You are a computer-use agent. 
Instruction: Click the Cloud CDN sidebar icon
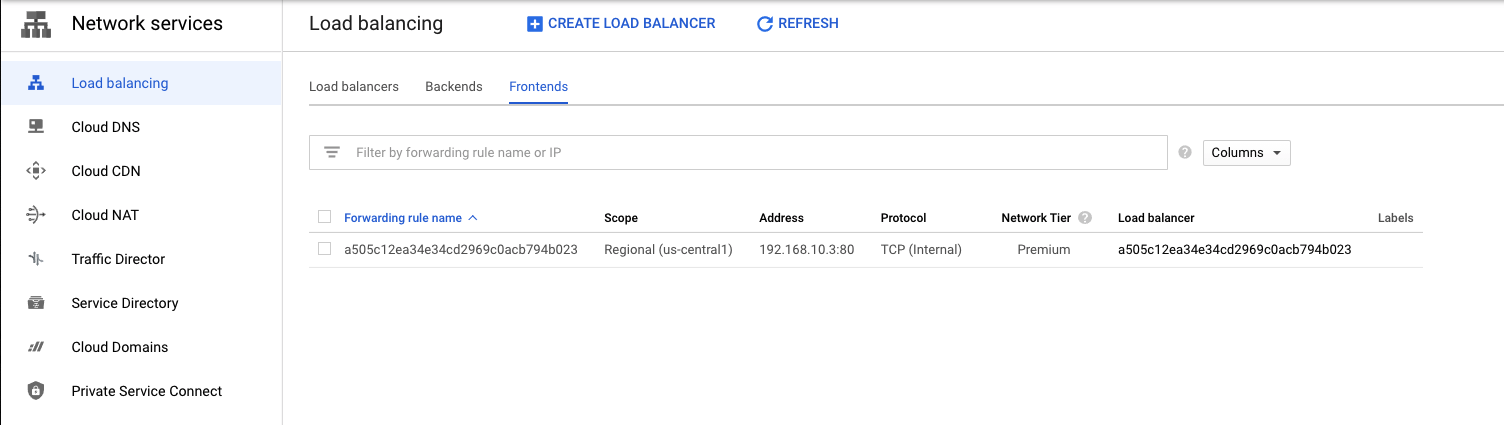coord(36,171)
